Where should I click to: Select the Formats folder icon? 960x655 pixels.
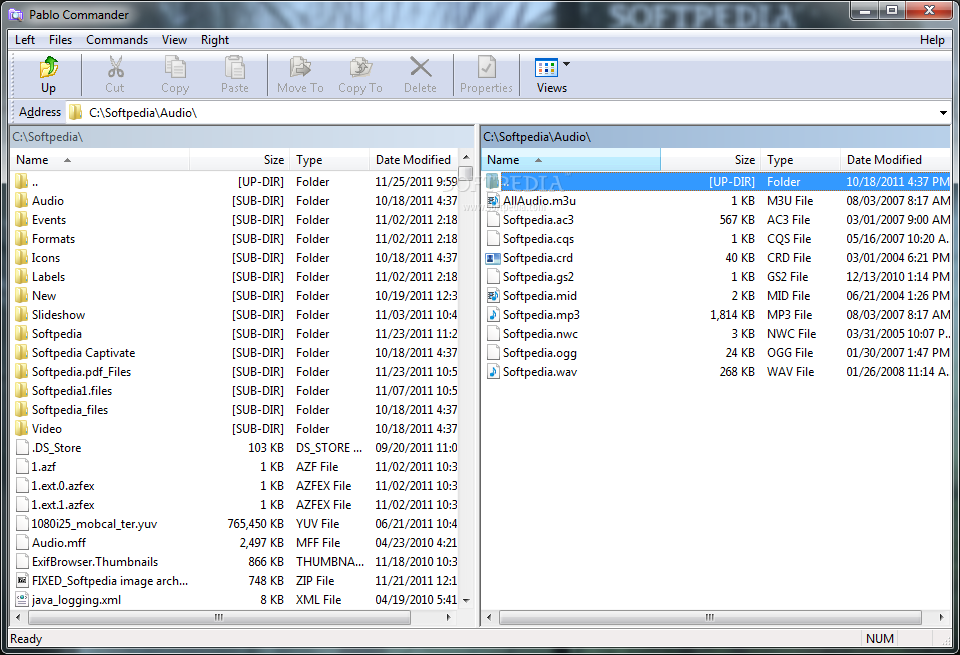pos(21,239)
